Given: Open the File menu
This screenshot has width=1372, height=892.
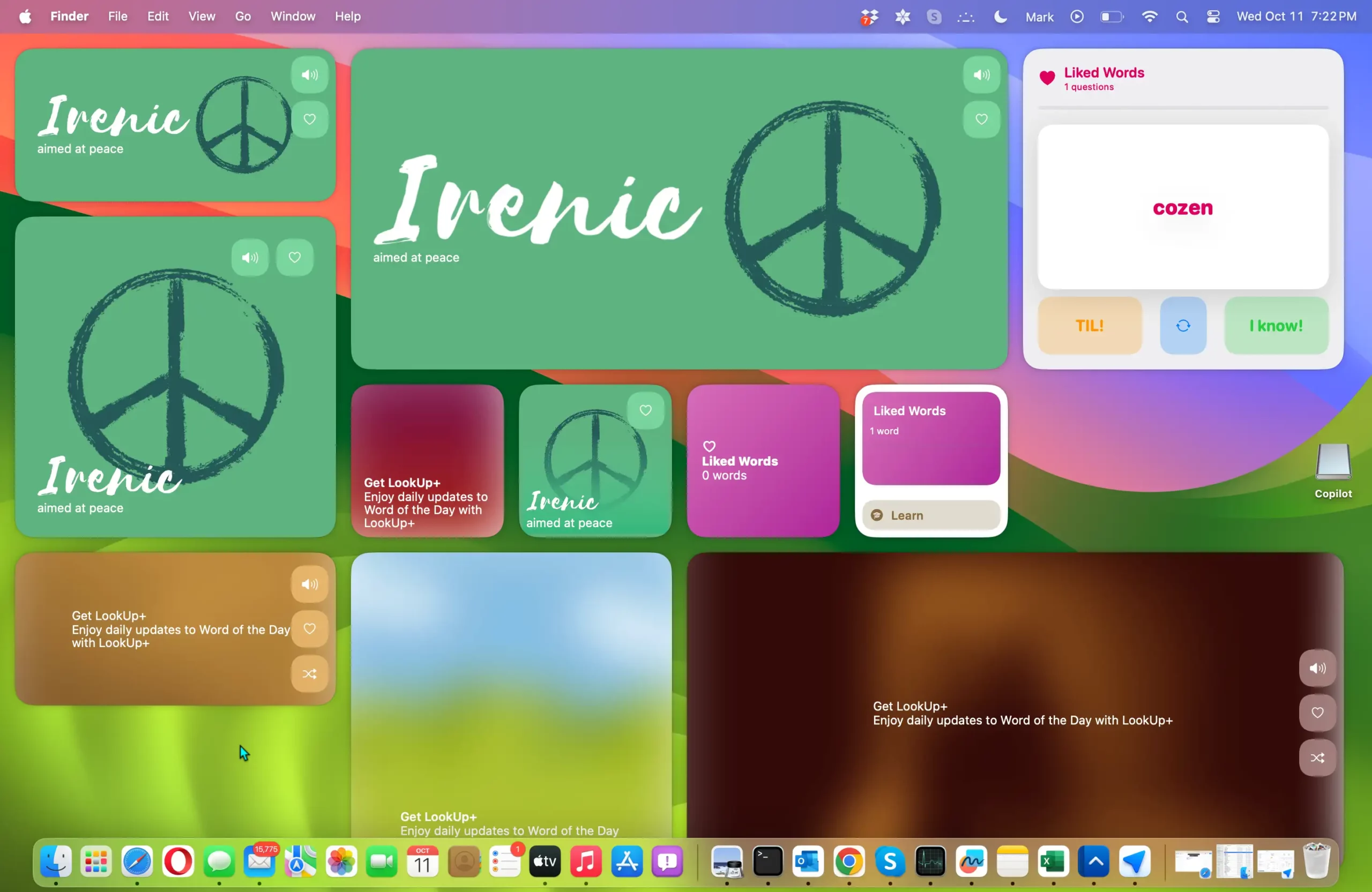Looking at the screenshot, I should coord(117,17).
